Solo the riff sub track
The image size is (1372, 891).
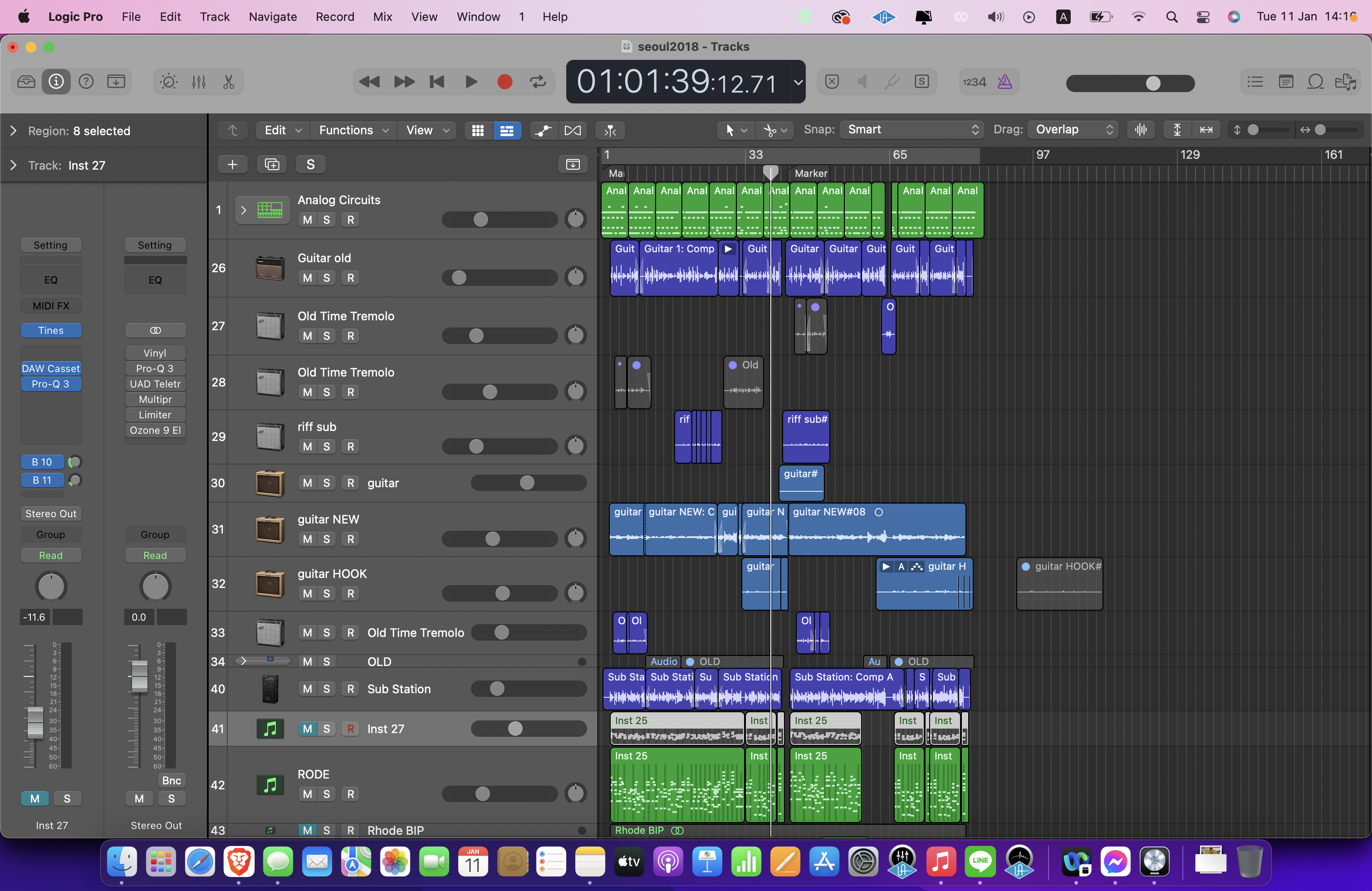click(x=326, y=447)
